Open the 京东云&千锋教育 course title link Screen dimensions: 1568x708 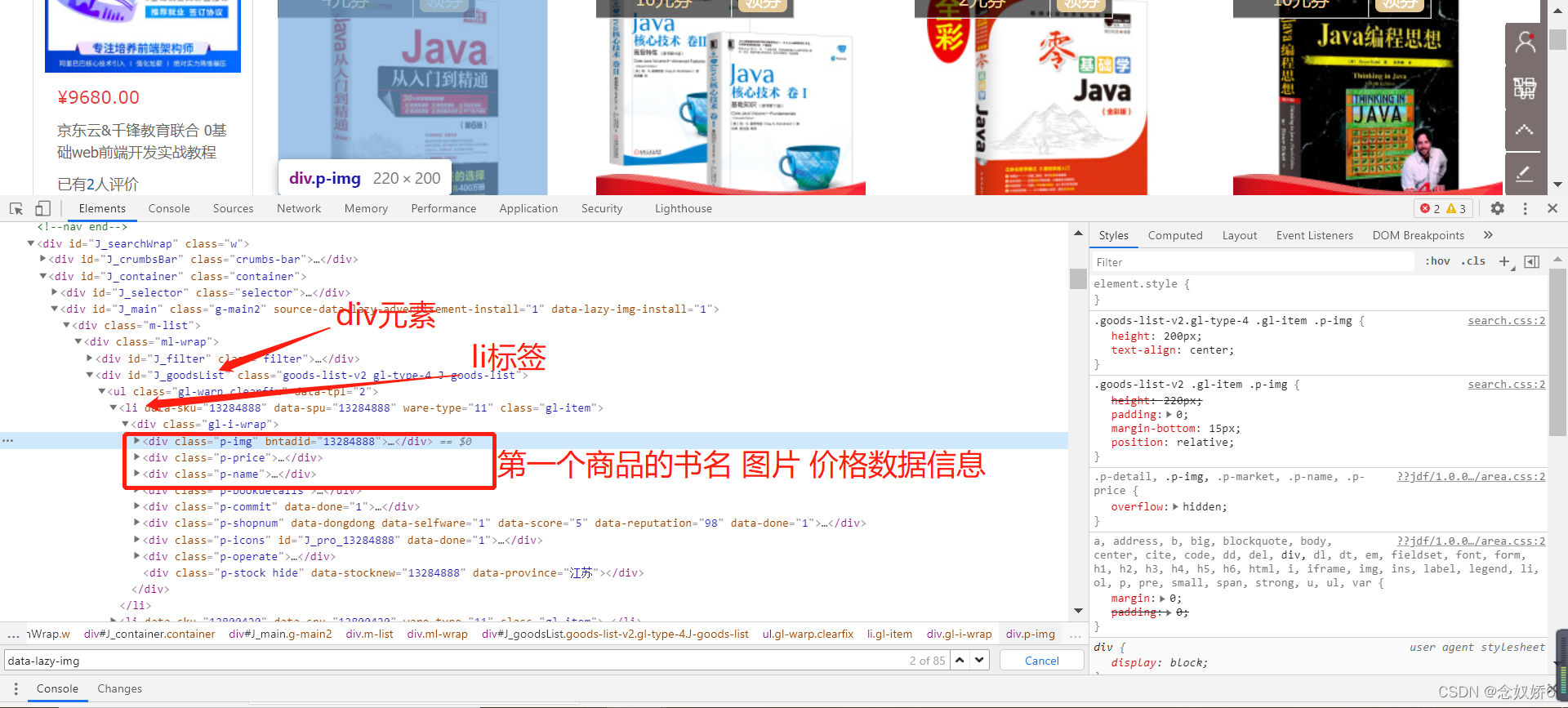click(x=141, y=141)
